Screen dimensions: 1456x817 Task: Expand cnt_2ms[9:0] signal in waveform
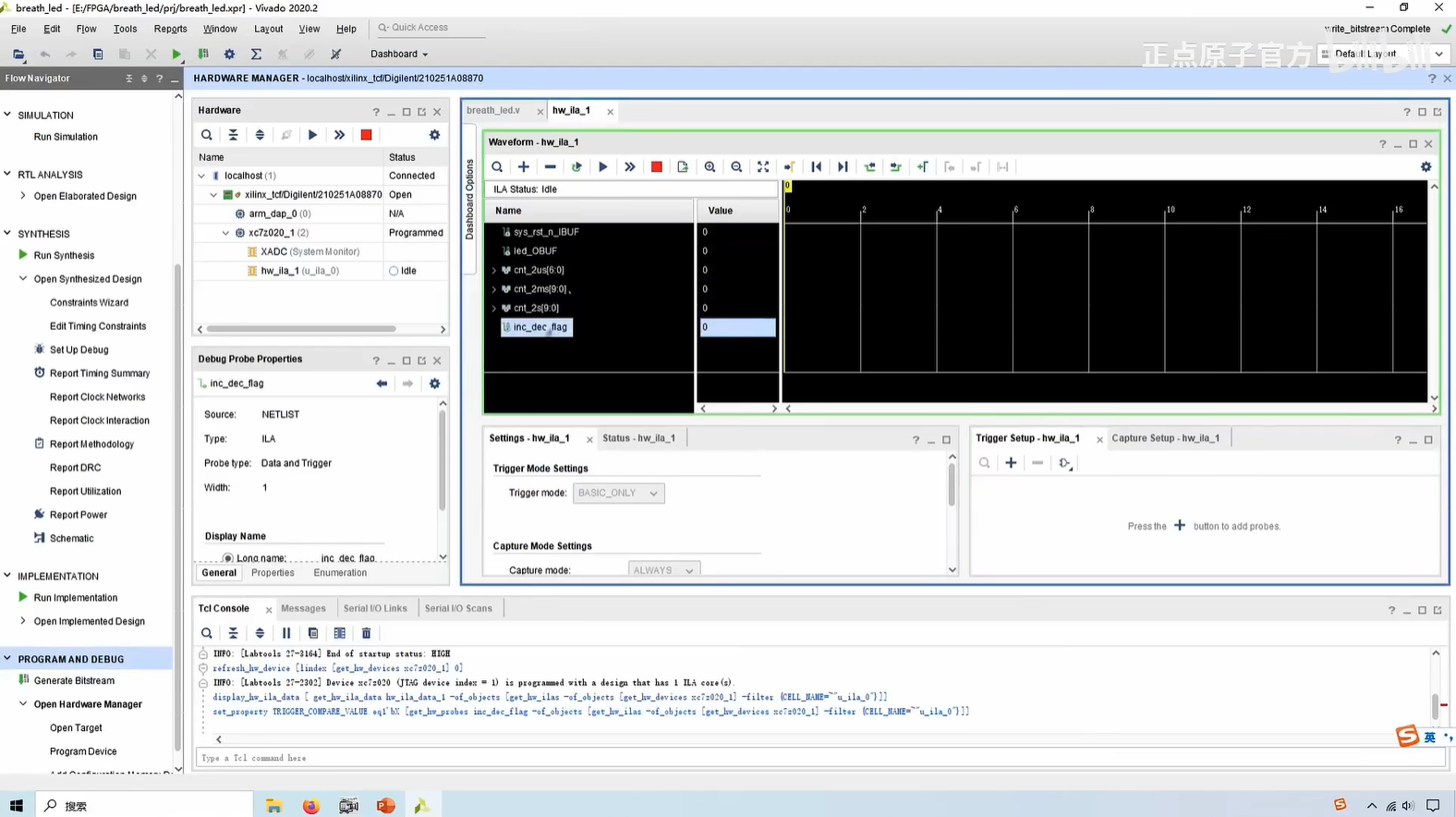coord(494,289)
